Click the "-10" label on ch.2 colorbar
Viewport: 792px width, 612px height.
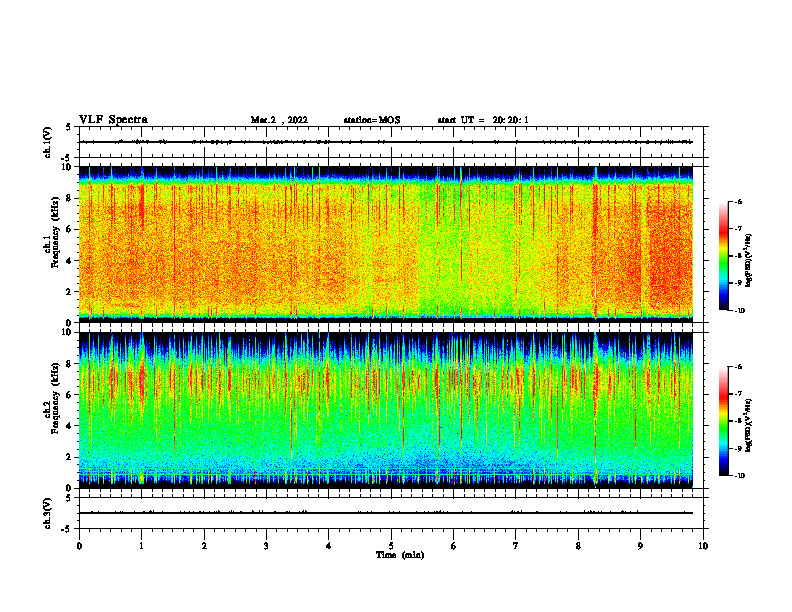tap(739, 476)
